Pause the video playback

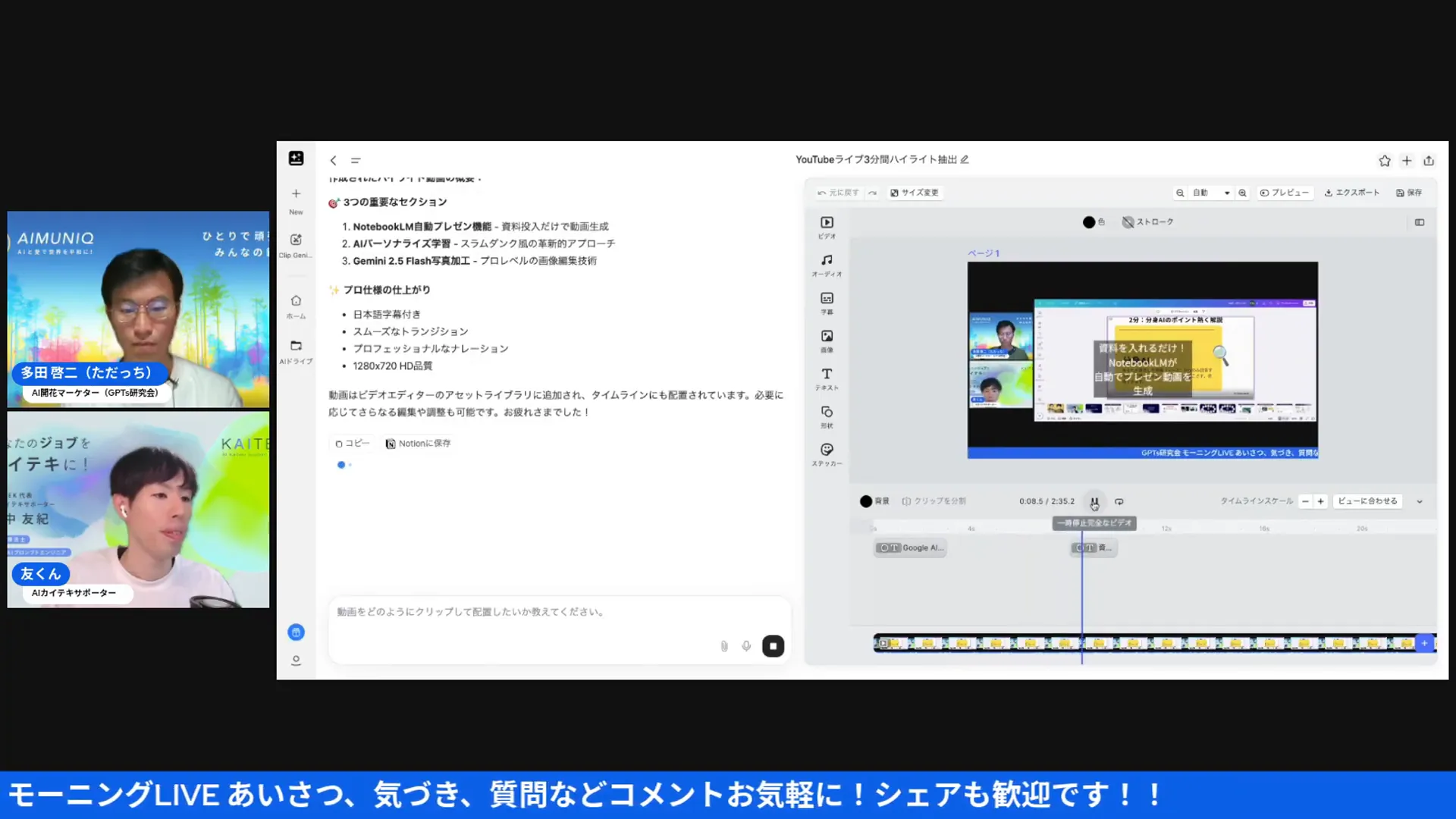tap(1094, 501)
